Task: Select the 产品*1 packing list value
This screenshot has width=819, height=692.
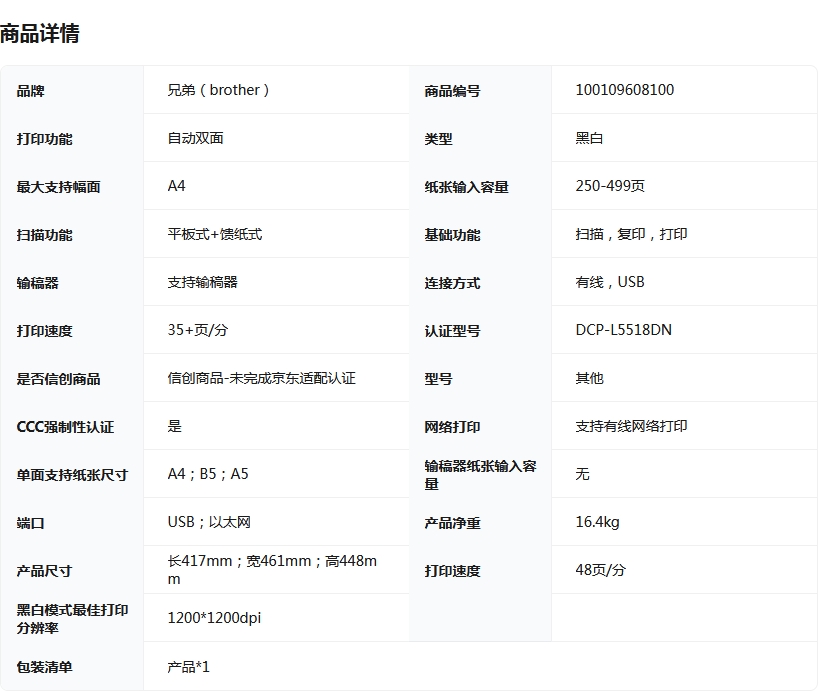Action: (x=189, y=667)
